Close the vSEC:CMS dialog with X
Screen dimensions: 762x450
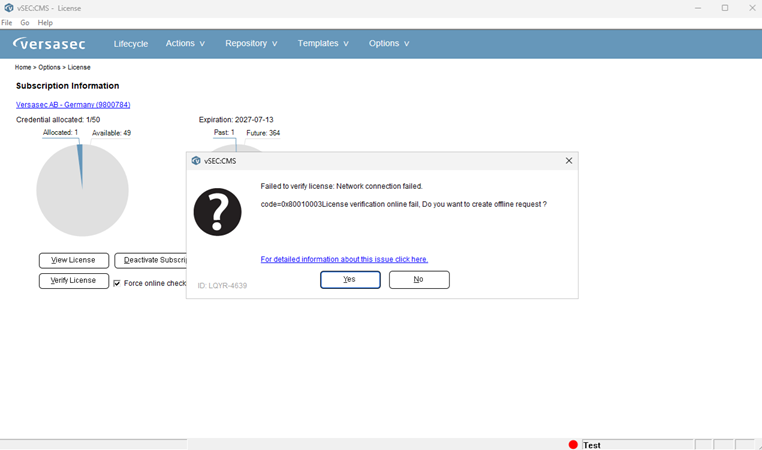(569, 161)
